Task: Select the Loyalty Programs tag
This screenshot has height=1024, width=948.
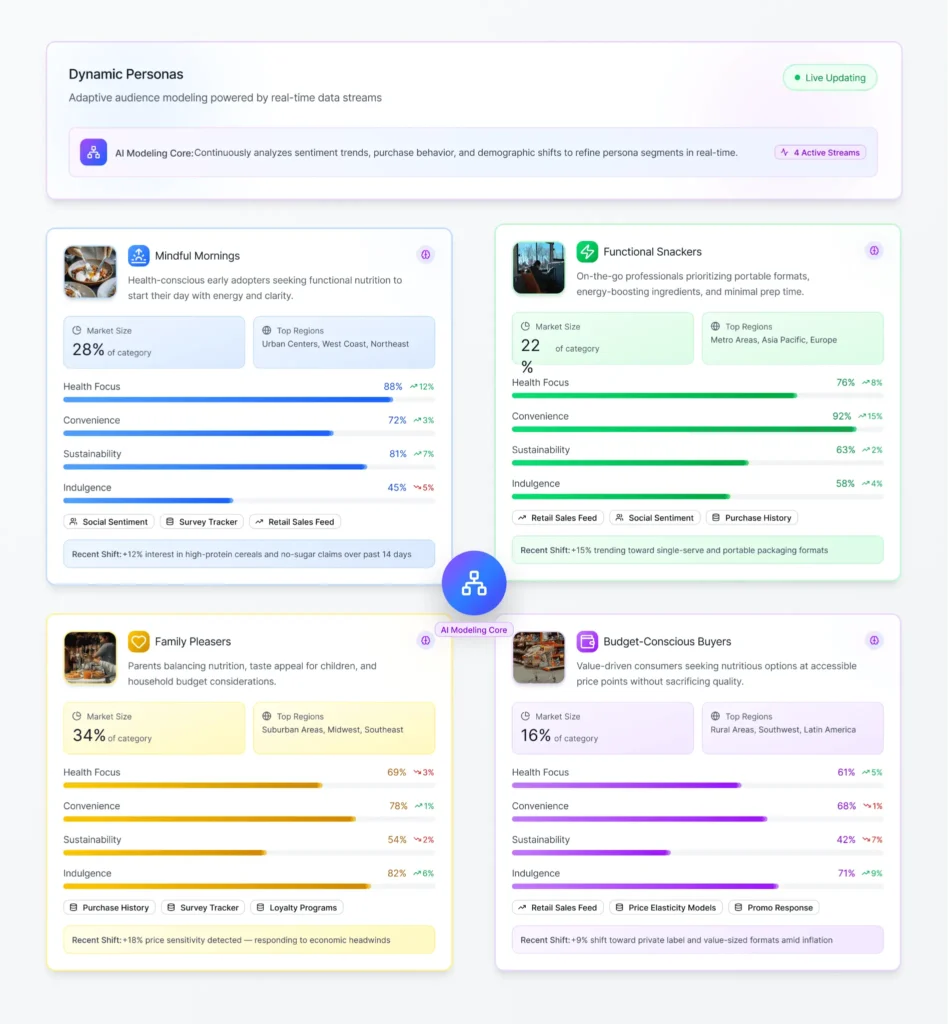Action: (x=297, y=908)
